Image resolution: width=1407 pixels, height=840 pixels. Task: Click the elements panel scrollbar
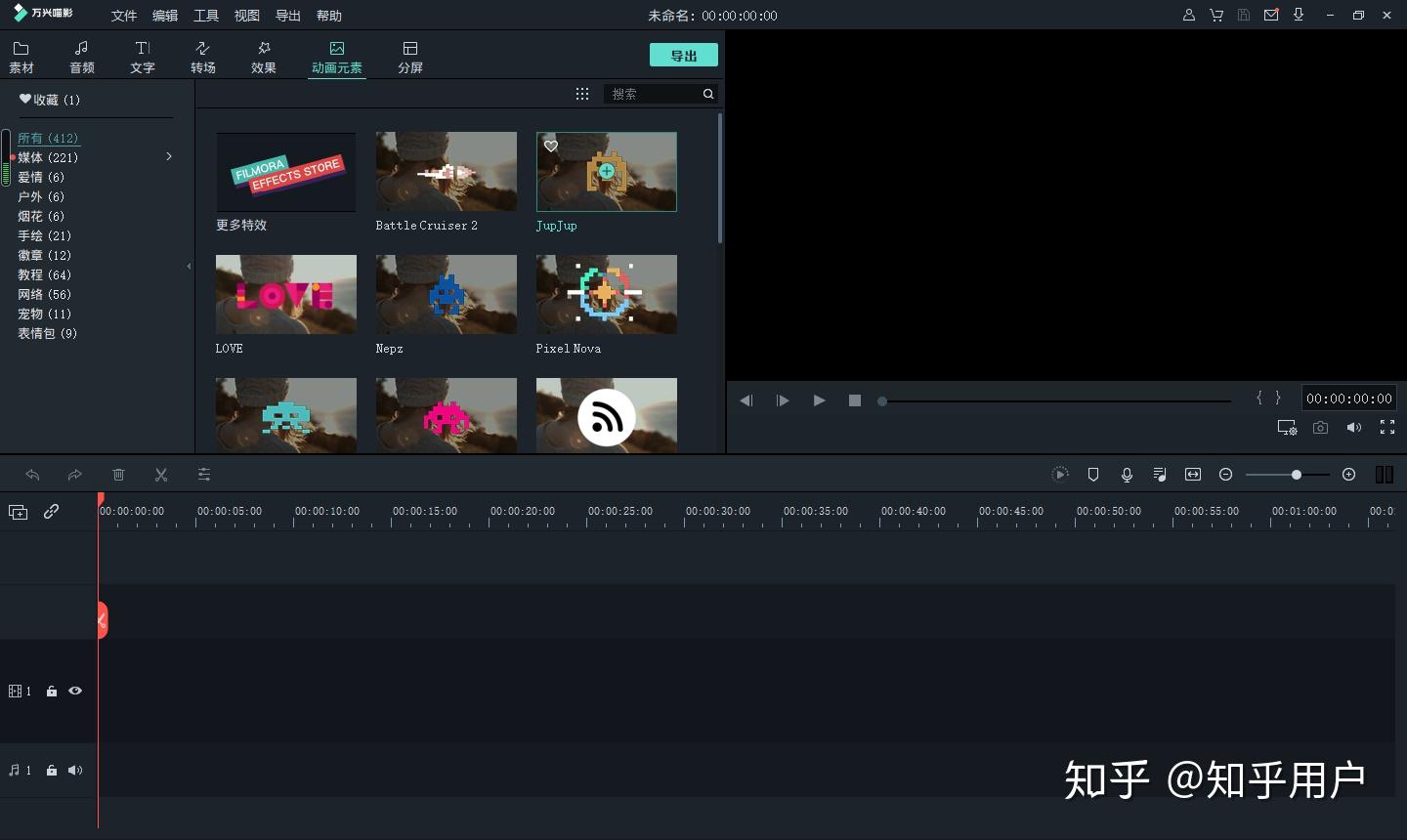click(720, 178)
